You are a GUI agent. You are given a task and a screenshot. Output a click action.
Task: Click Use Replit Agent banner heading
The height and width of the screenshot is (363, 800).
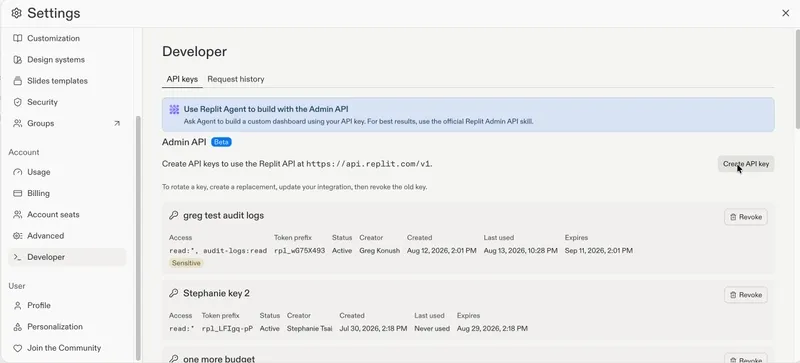[266, 109]
